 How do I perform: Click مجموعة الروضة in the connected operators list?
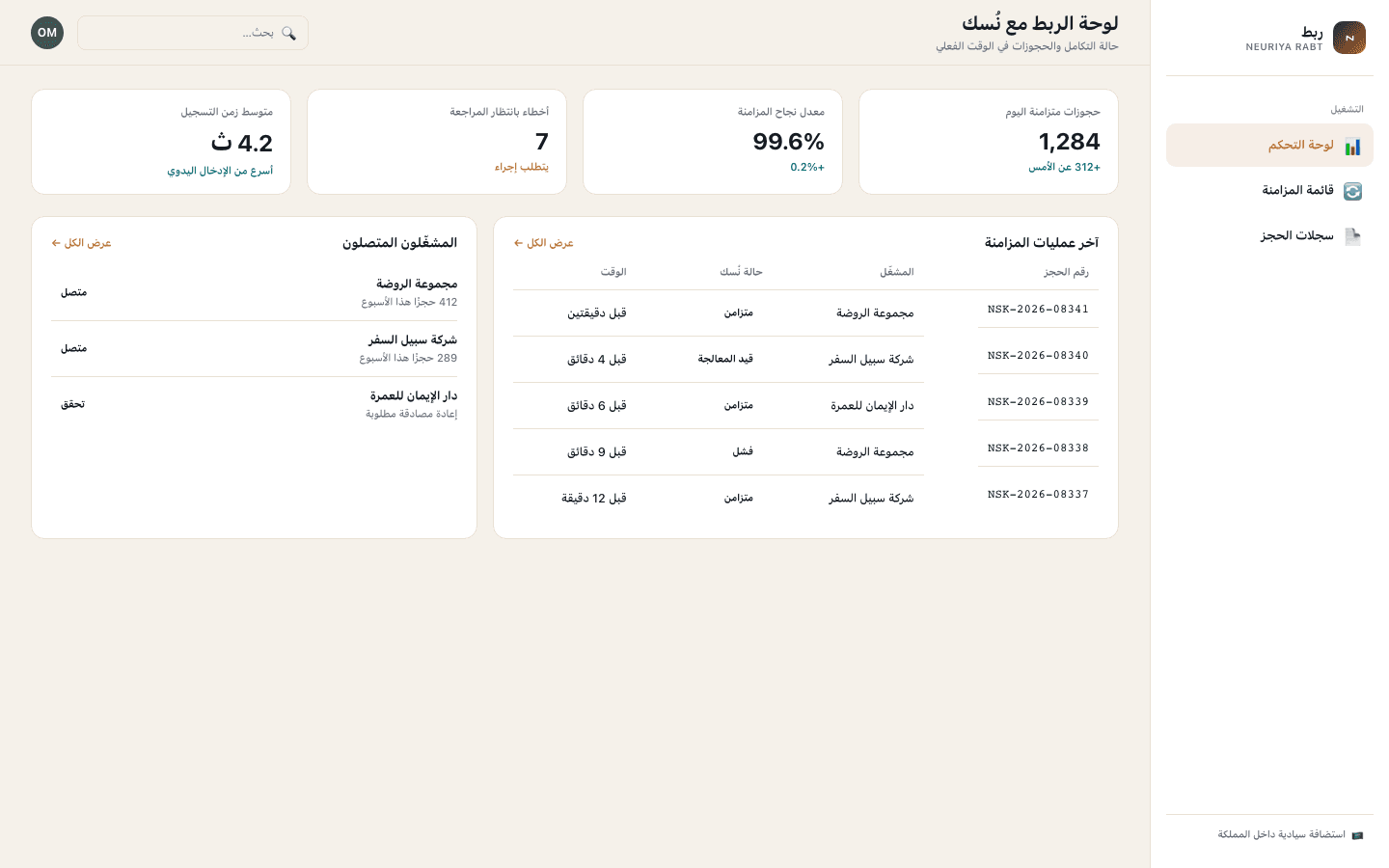[417, 284]
